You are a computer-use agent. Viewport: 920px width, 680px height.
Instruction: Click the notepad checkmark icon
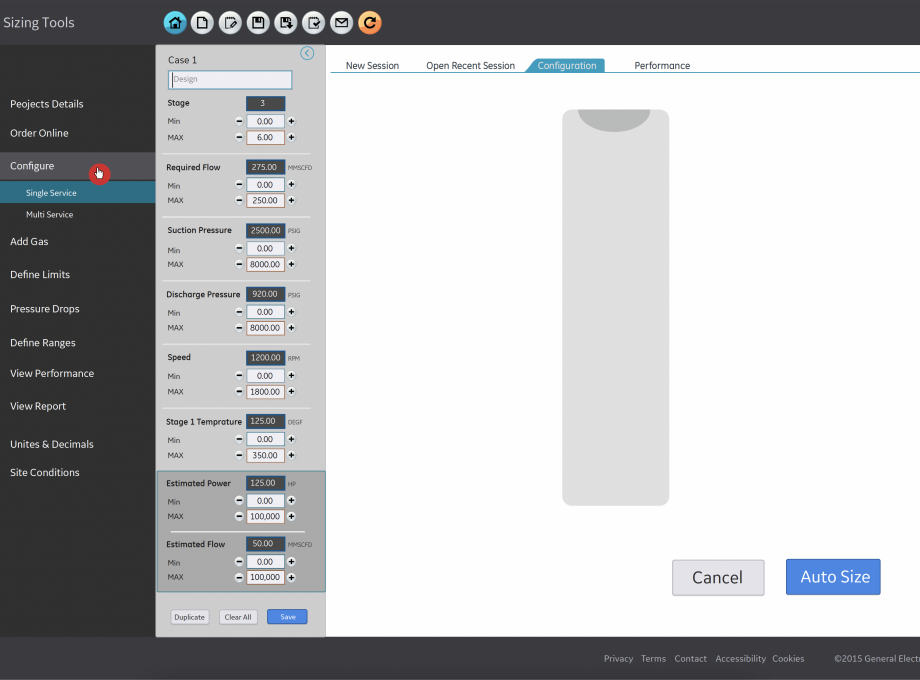point(314,22)
